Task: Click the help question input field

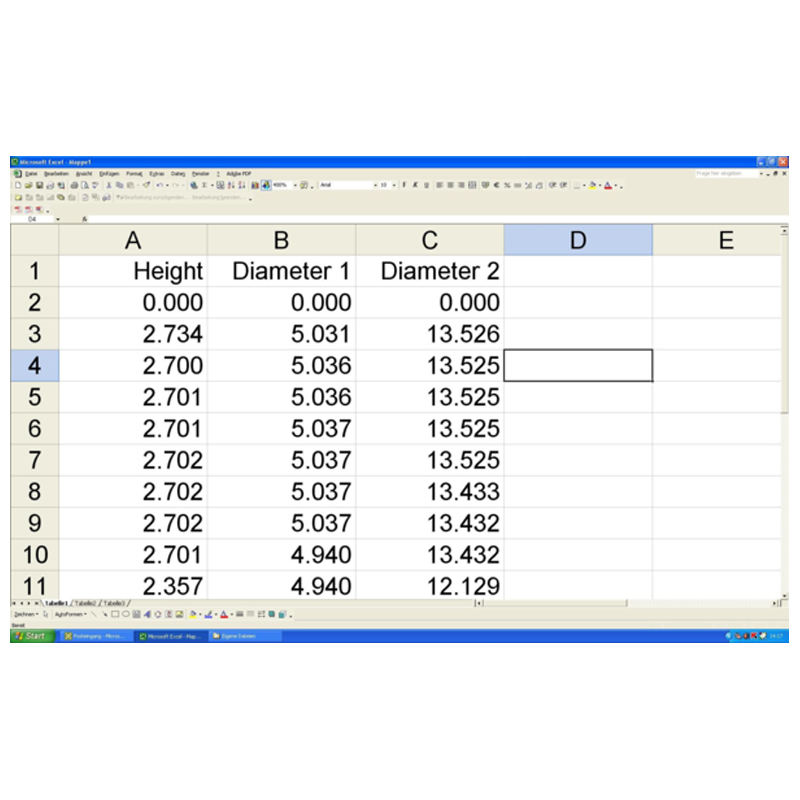Action: pos(727,174)
